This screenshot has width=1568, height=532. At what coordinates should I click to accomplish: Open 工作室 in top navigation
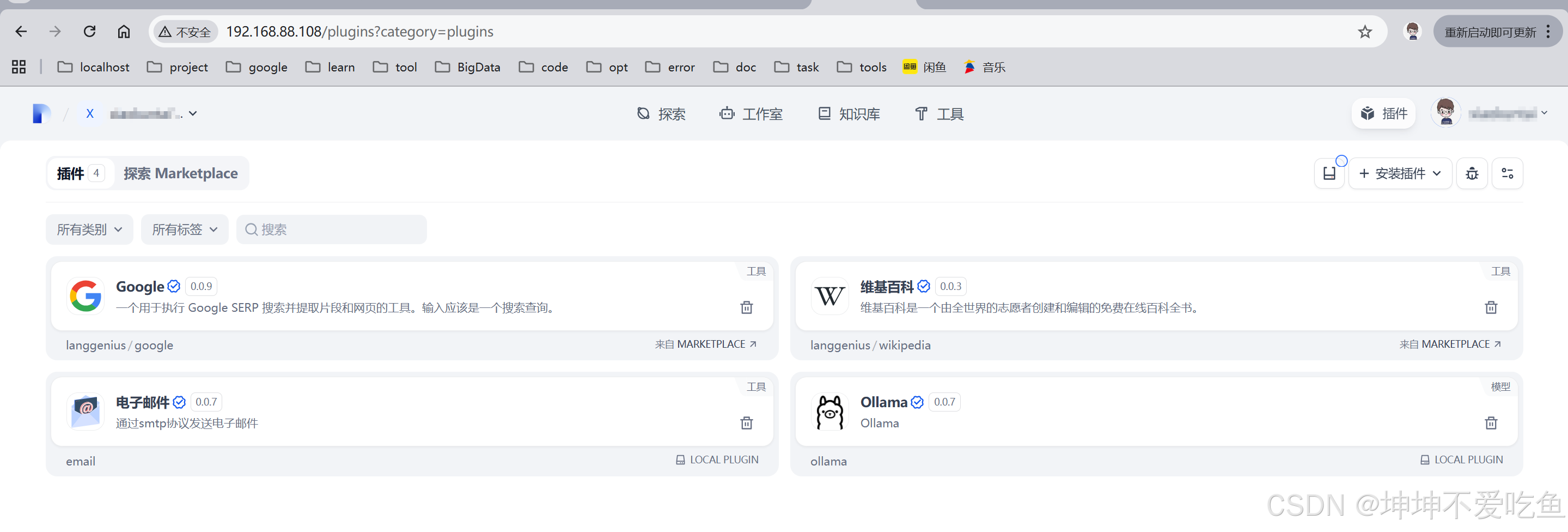[x=751, y=114]
